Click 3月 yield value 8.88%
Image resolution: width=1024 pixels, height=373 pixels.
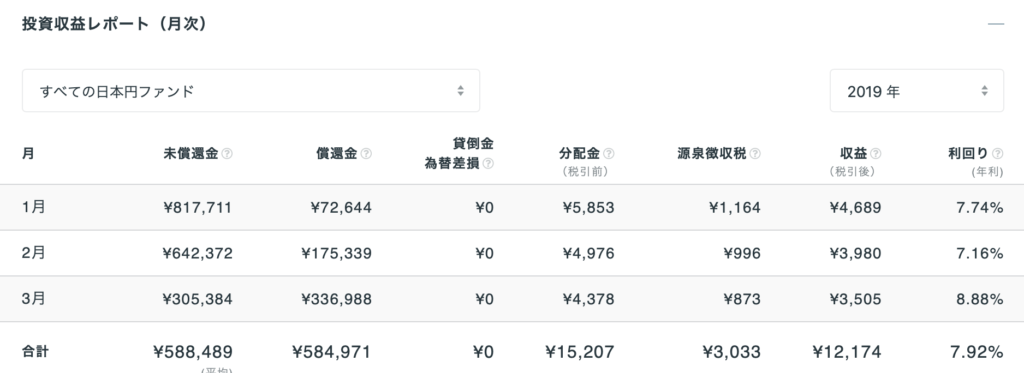pos(980,299)
